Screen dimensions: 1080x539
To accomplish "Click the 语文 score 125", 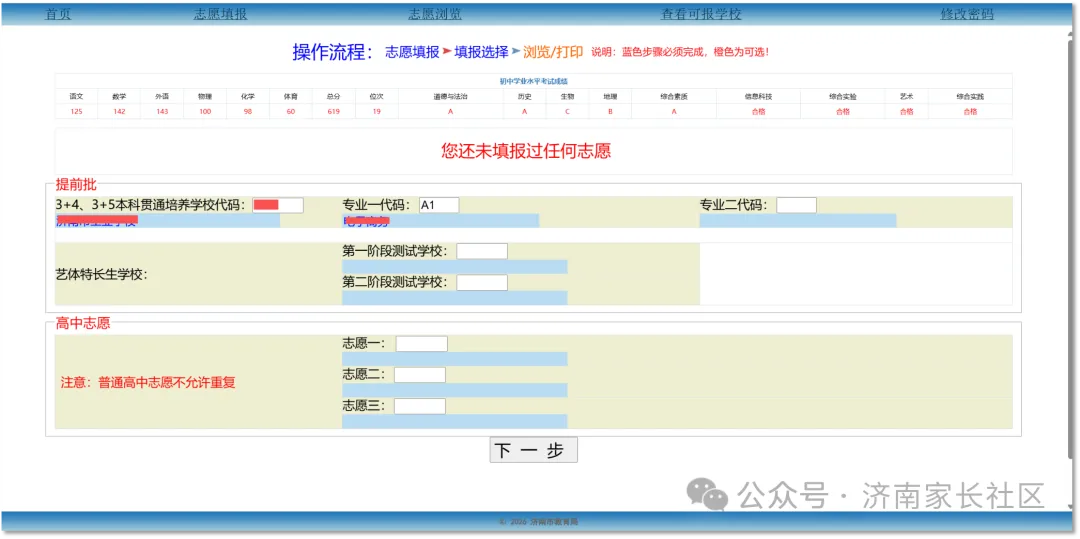I will [76, 112].
